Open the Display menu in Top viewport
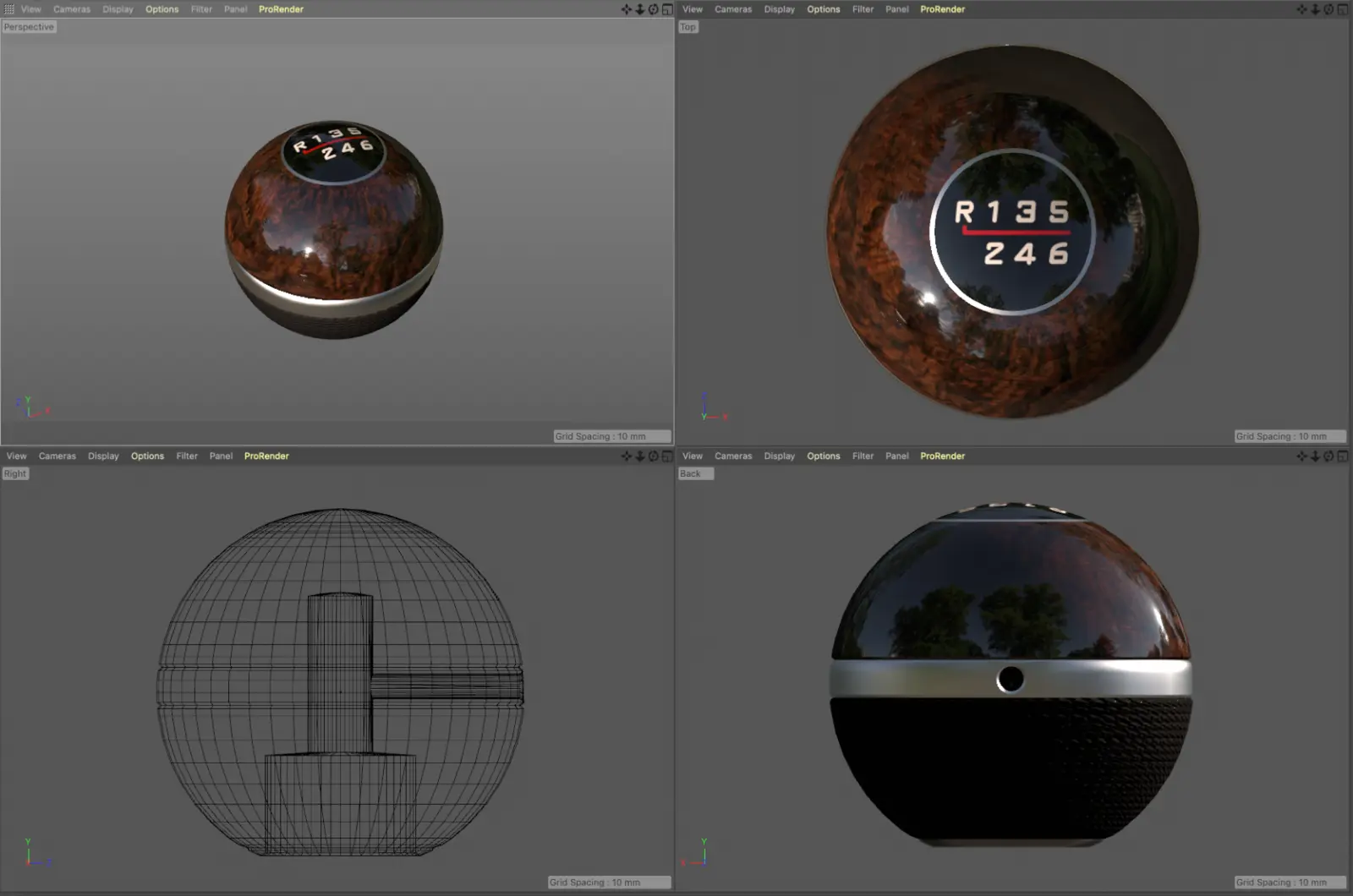This screenshot has width=1353, height=896. [x=779, y=9]
